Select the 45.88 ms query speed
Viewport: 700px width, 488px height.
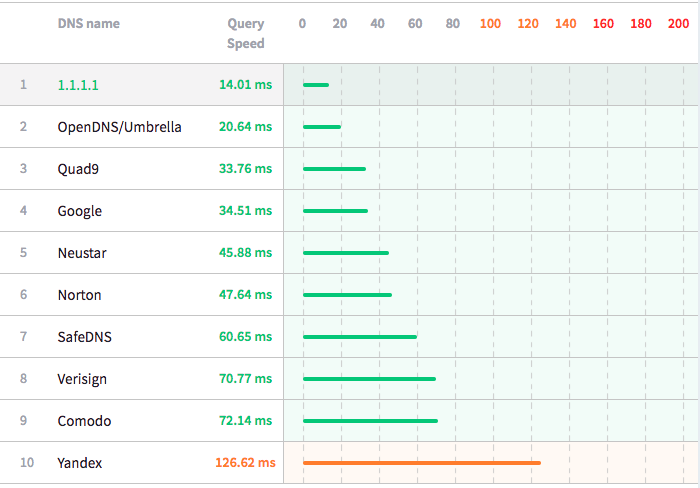click(246, 252)
